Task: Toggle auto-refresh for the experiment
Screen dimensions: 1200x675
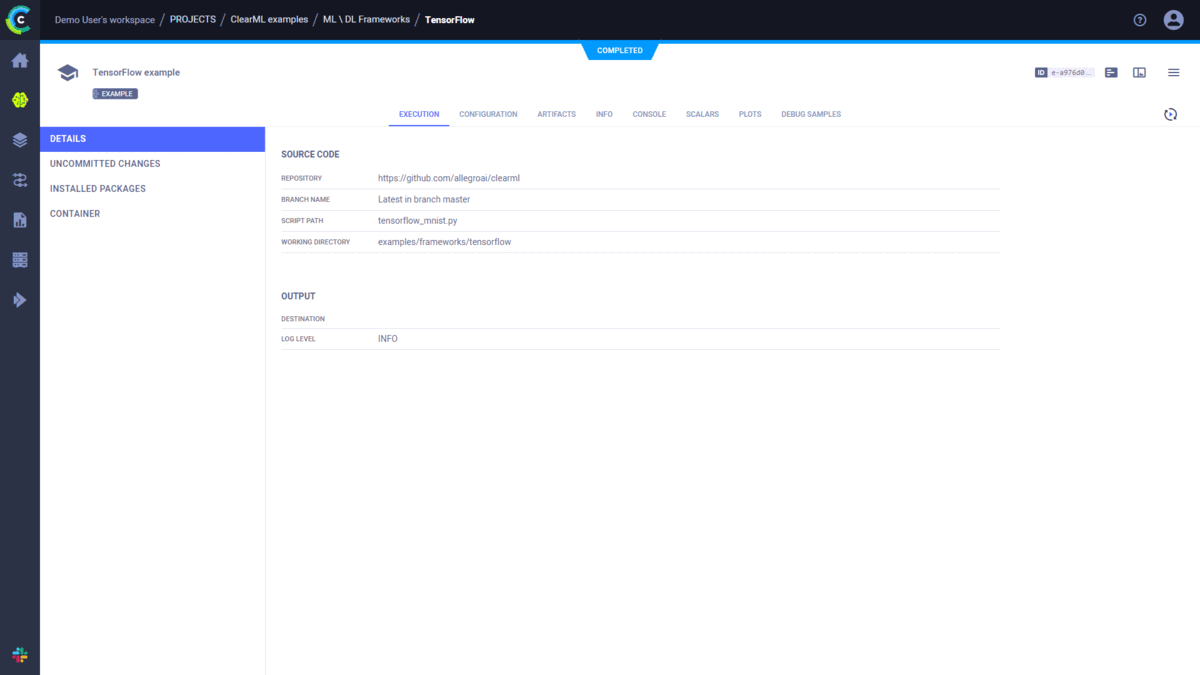Action: 1170,114
